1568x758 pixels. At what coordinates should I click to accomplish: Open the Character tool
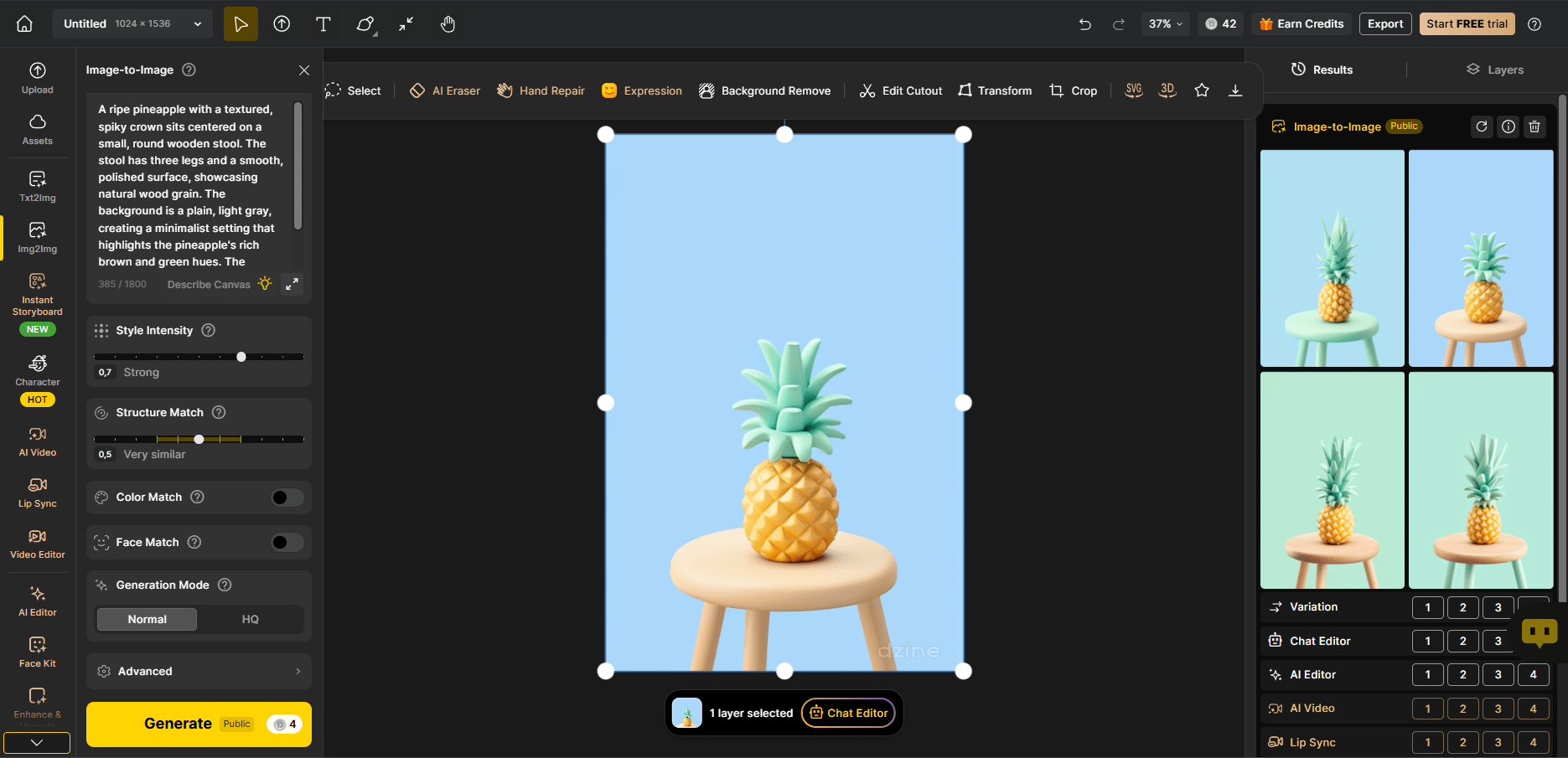click(x=38, y=379)
